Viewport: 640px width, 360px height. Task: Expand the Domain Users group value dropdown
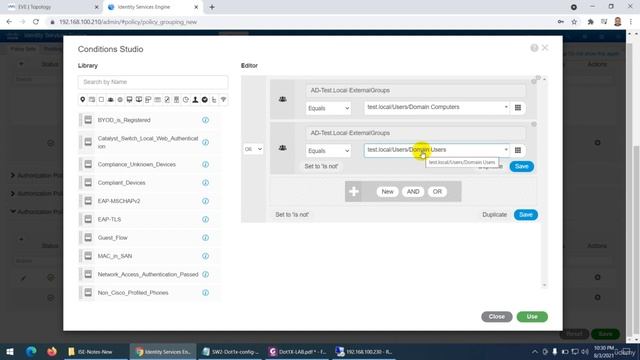[x=506, y=150]
